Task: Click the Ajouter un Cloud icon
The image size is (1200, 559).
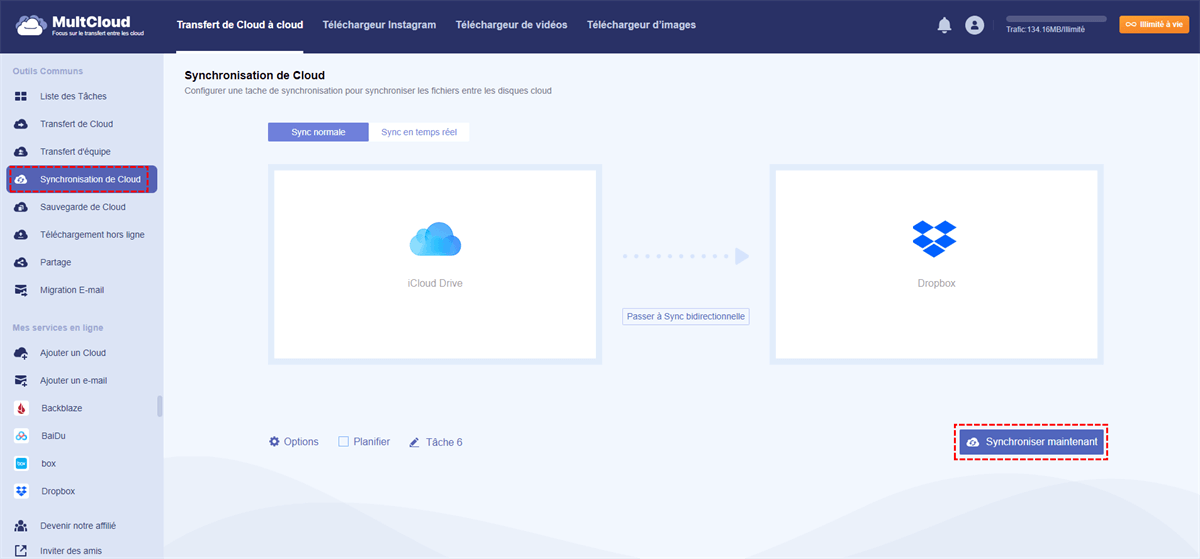Action: pos(21,353)
